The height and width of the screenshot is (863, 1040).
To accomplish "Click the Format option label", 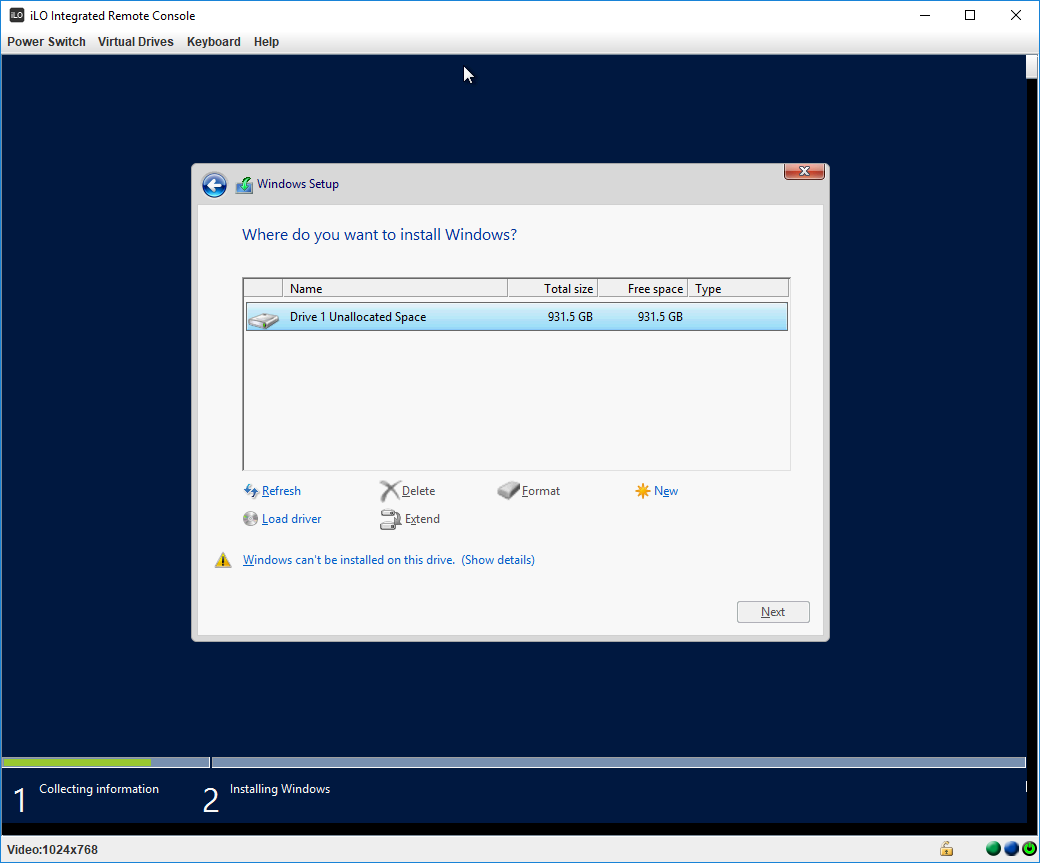I will [x=541, y=491].
